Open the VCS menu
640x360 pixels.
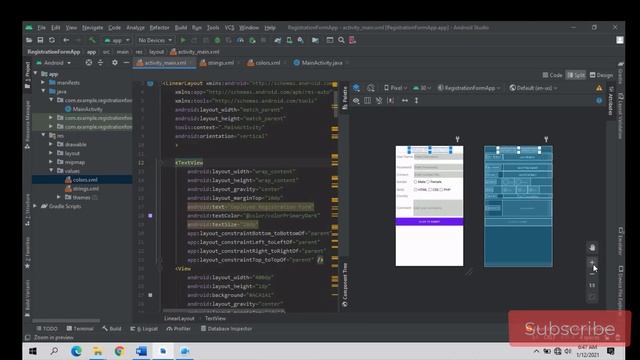[229, 28]
